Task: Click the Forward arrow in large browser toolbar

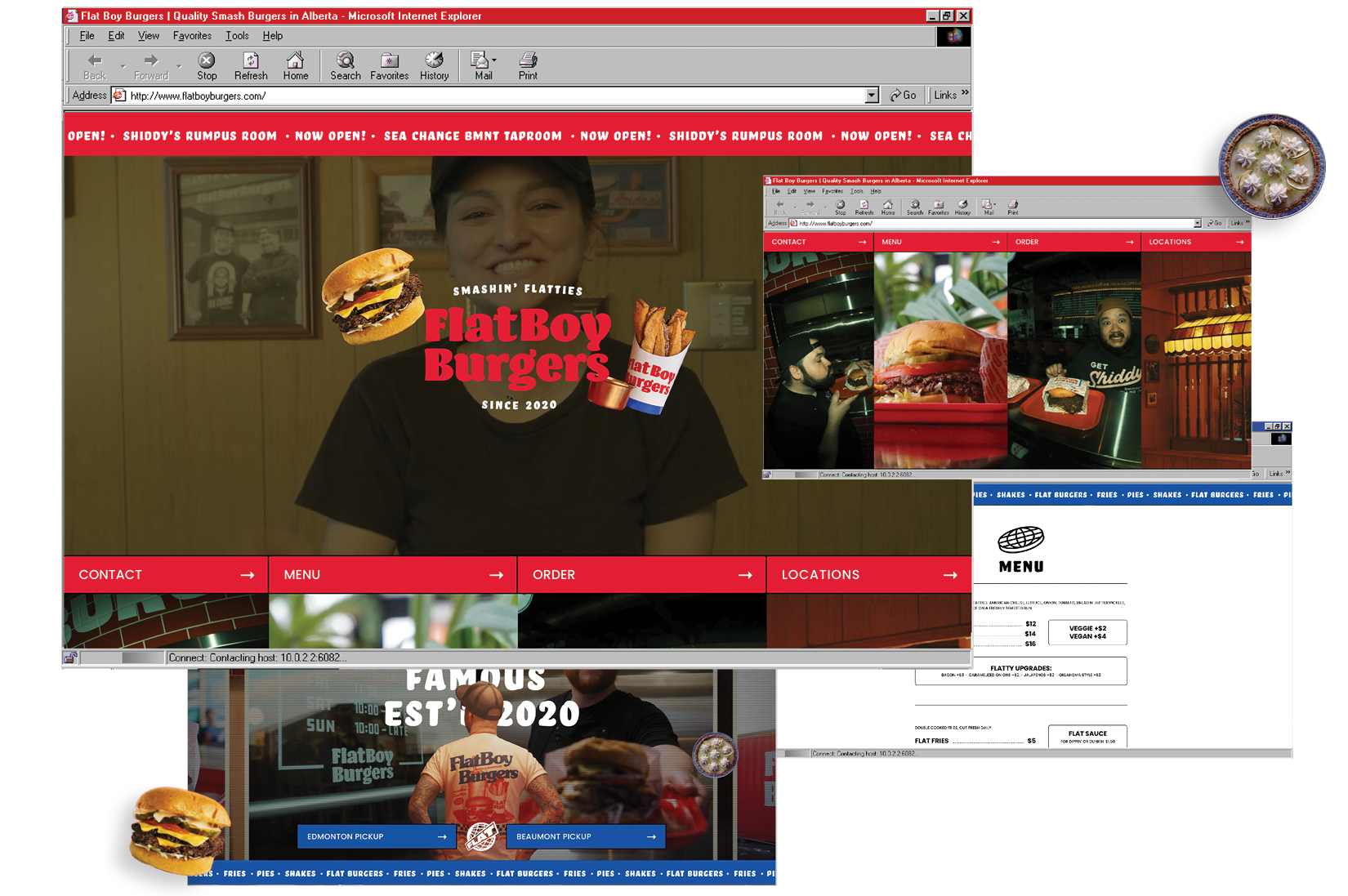Action: point(151,66)
